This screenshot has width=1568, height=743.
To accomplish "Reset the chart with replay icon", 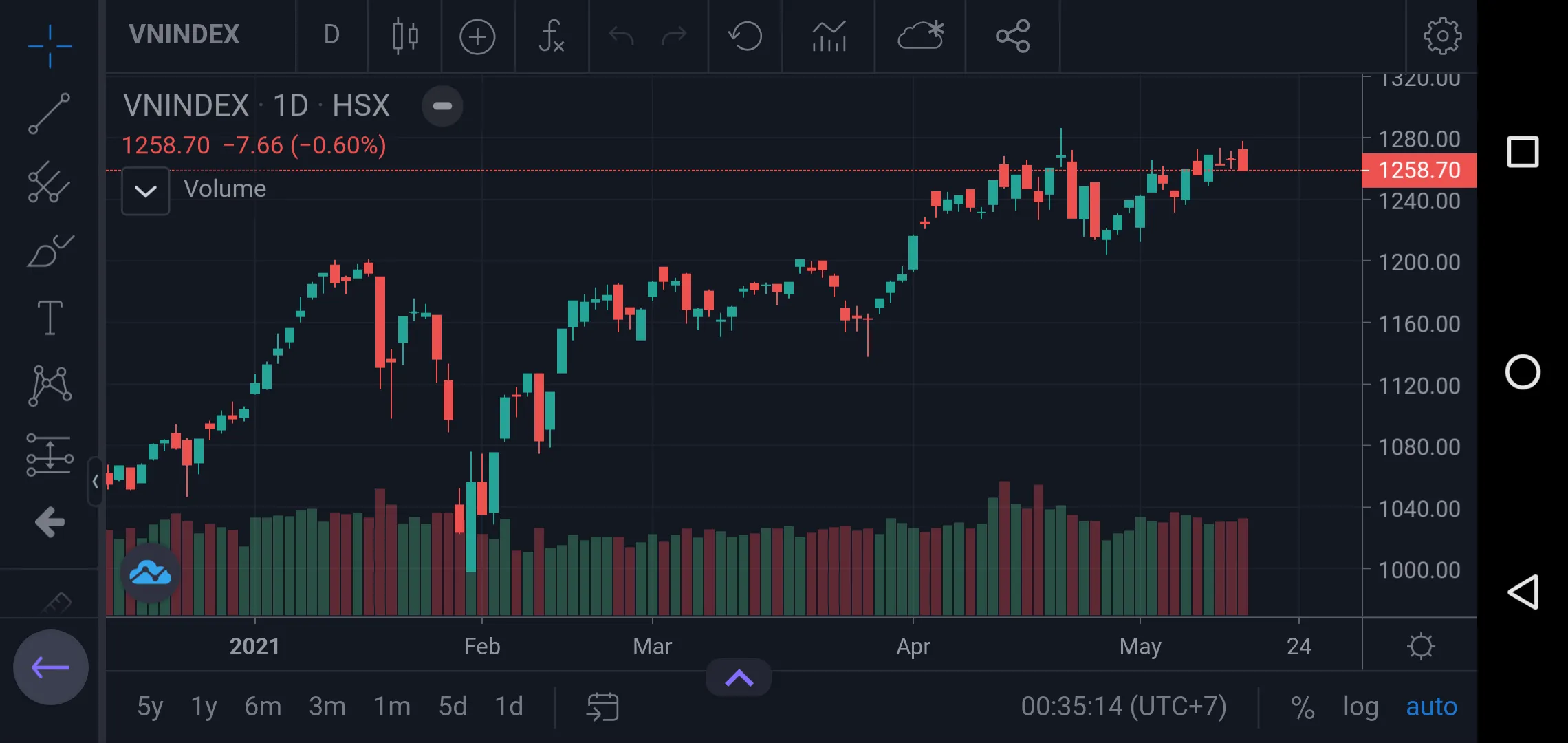I will coord(745,36).
